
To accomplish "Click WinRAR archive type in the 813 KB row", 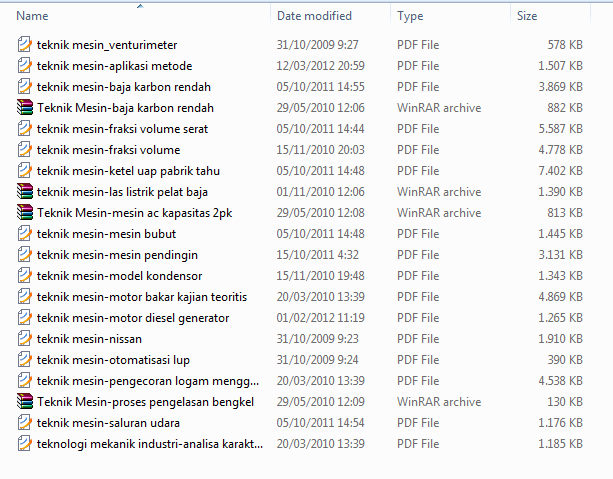I will click(x=439, y=213).
